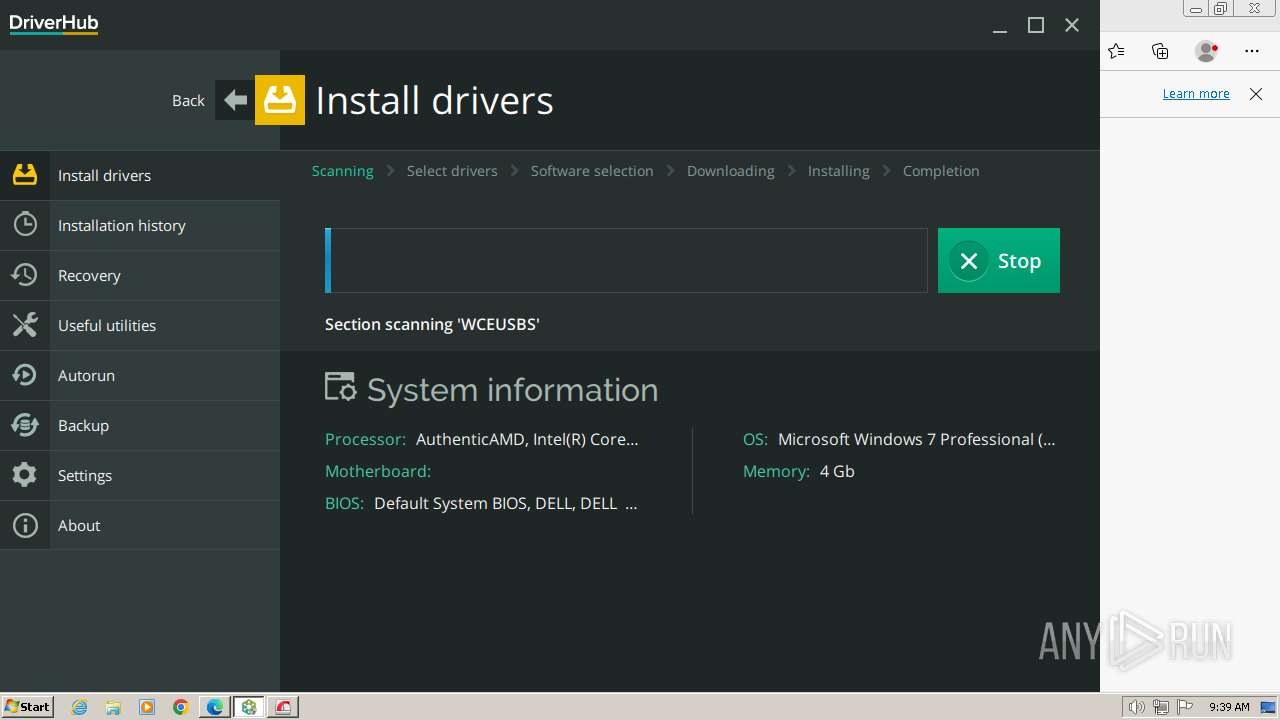
Task: Select the Installing step
Action: pos(839,171)
